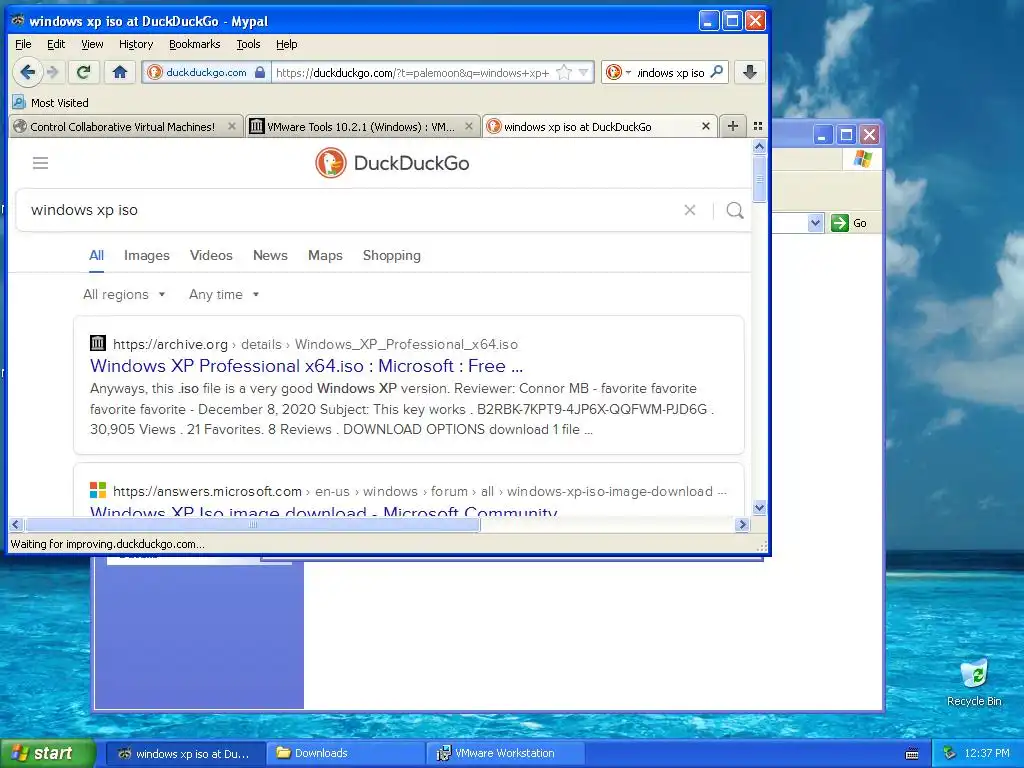Choose search engine via DuckDuckGo icon dropdown
Image resolution: width=1024 pixels, height=768 pixels.
pos(618,72)
